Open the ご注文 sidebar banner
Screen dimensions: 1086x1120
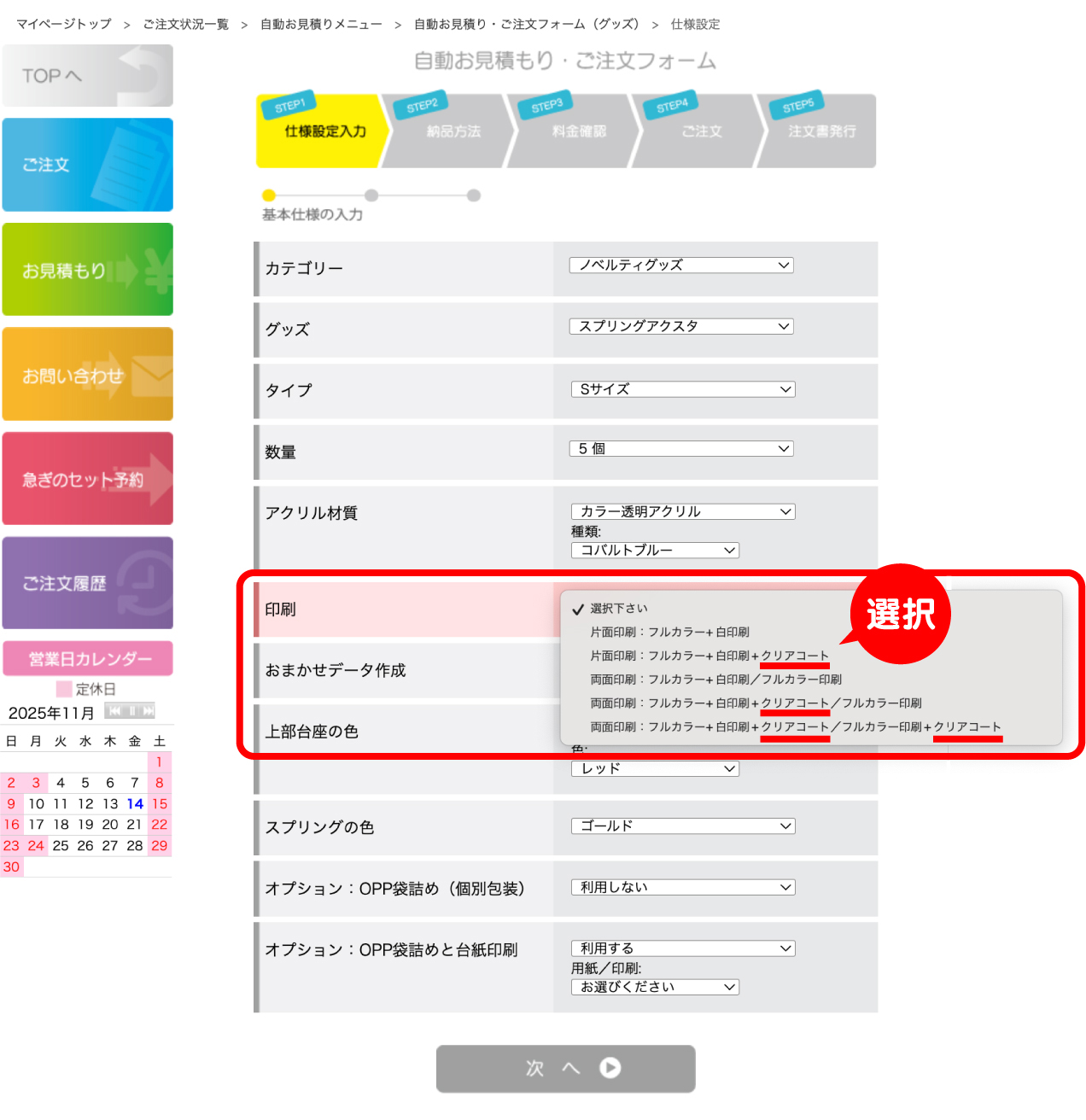pyautogui.click(x=88, y=165)
